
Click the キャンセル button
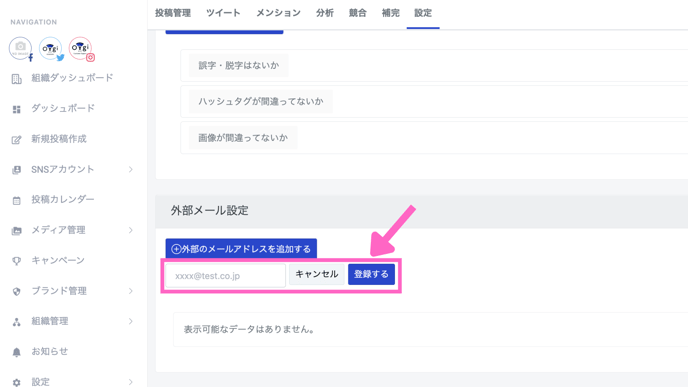[x=316, y=274]
